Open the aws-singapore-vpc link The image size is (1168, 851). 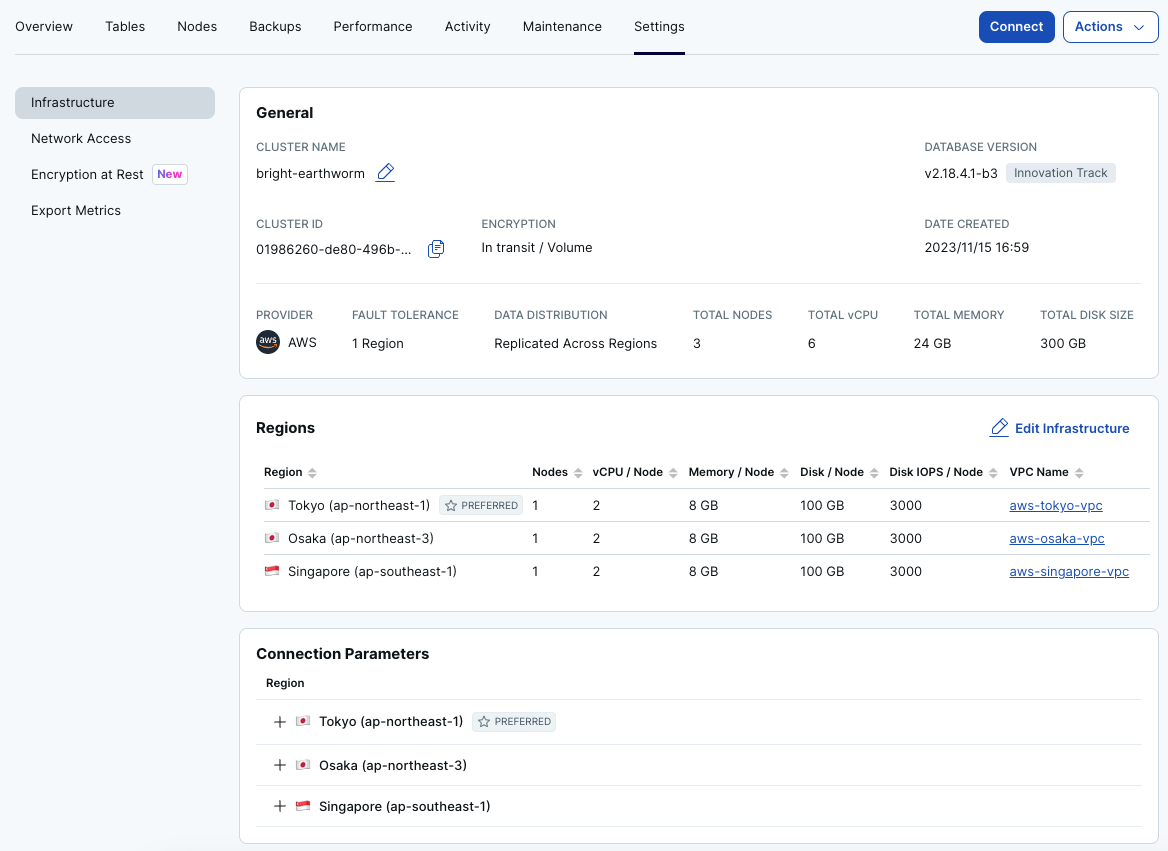click(1069, 571)
